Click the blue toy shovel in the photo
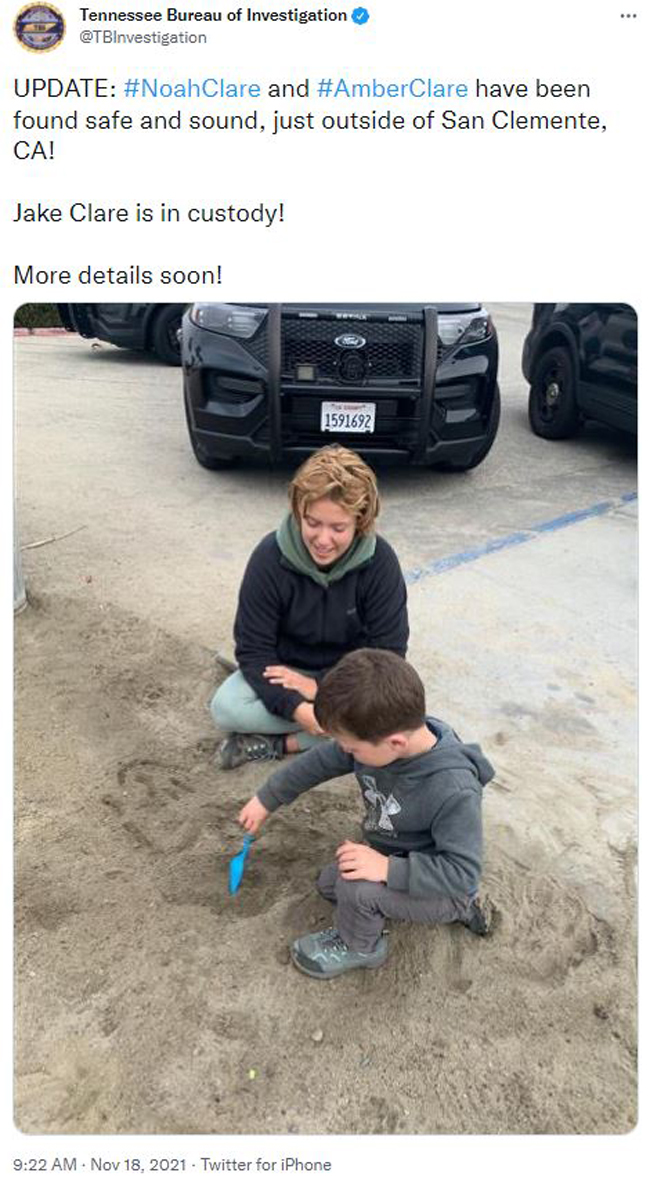Image resolution: width=650 pixels, height=1187 pixels. (x=240, y=864)
